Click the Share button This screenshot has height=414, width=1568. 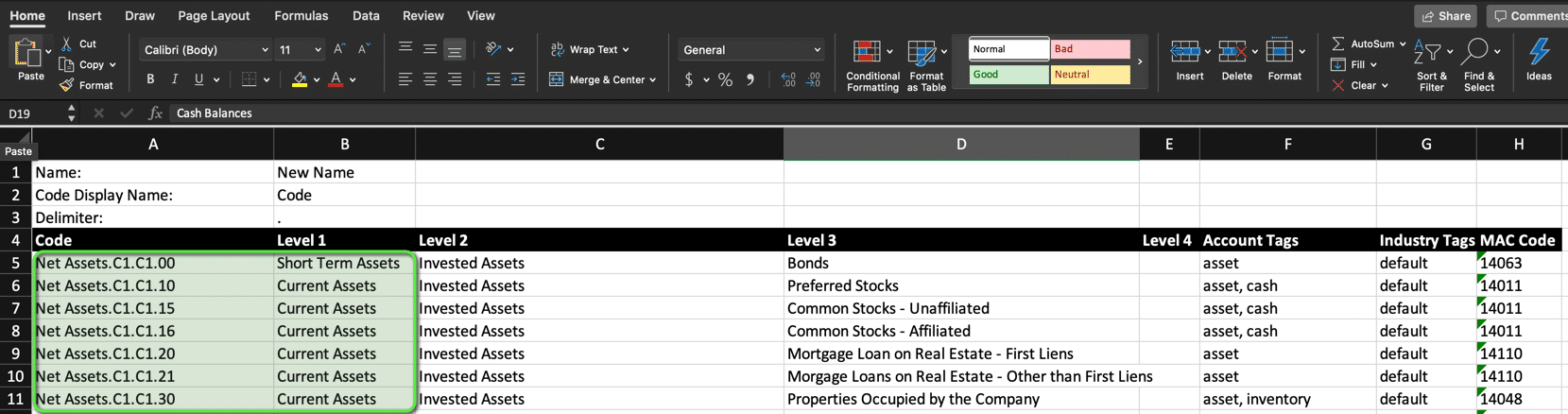pyautogui.click(x=1445, y=16)
